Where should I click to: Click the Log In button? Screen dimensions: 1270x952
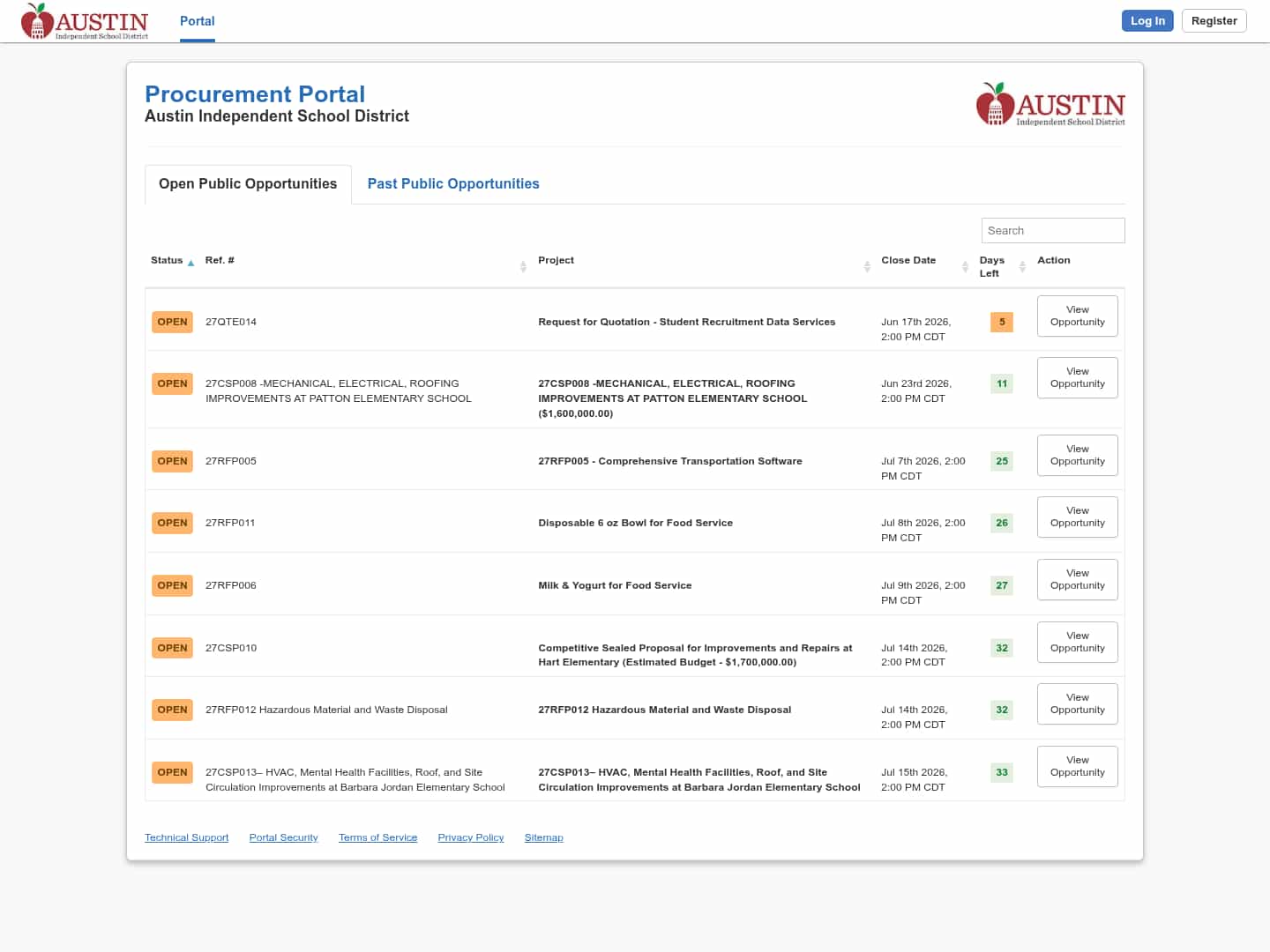[x=1147, y=20]
